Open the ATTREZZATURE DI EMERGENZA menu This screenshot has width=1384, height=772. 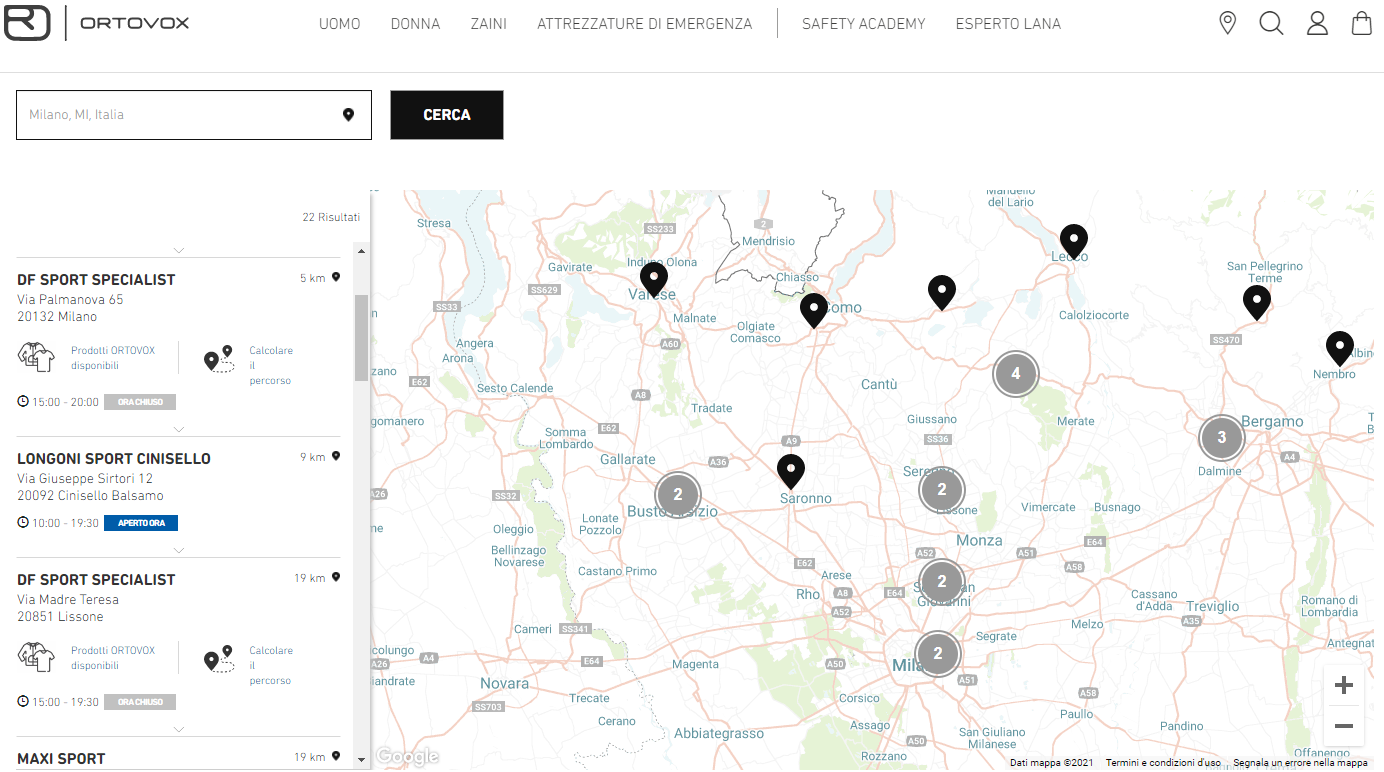pos(644,24)
